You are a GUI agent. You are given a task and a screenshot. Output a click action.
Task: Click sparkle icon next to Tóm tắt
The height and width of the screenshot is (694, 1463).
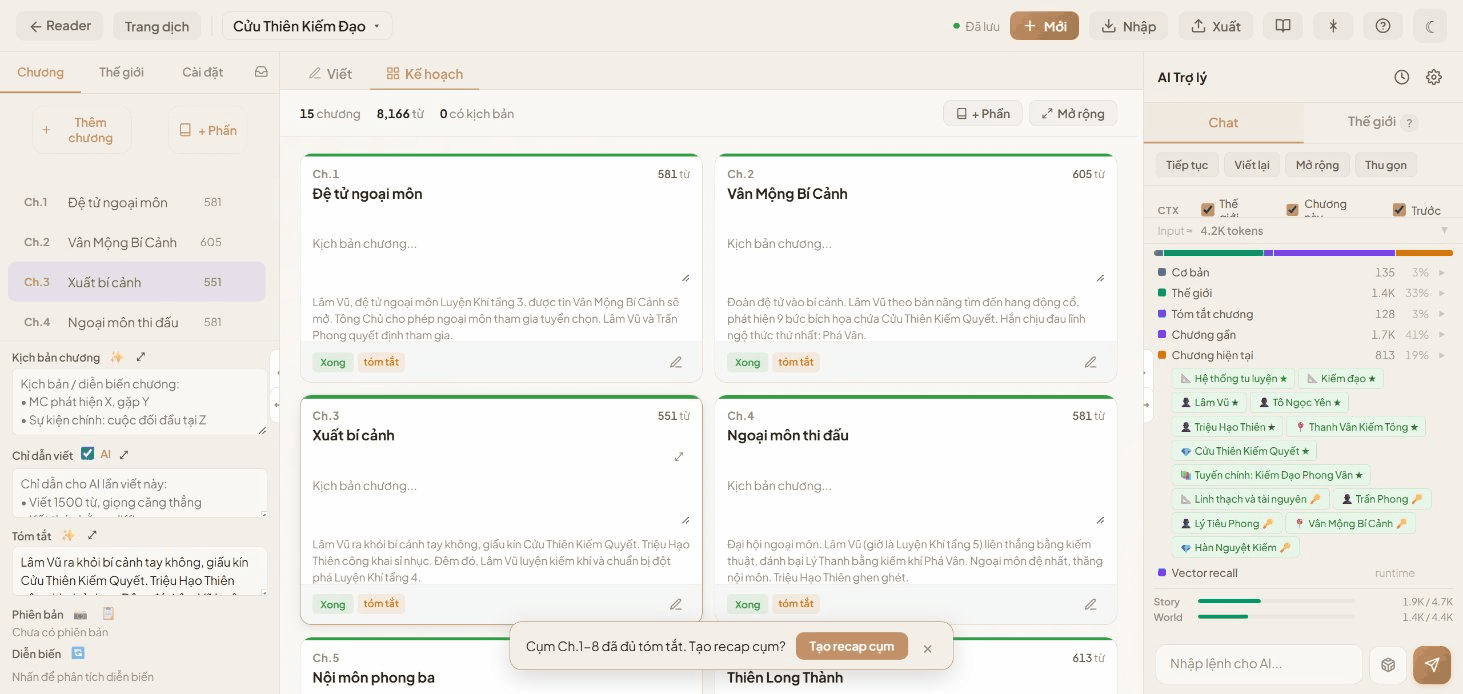68,536
